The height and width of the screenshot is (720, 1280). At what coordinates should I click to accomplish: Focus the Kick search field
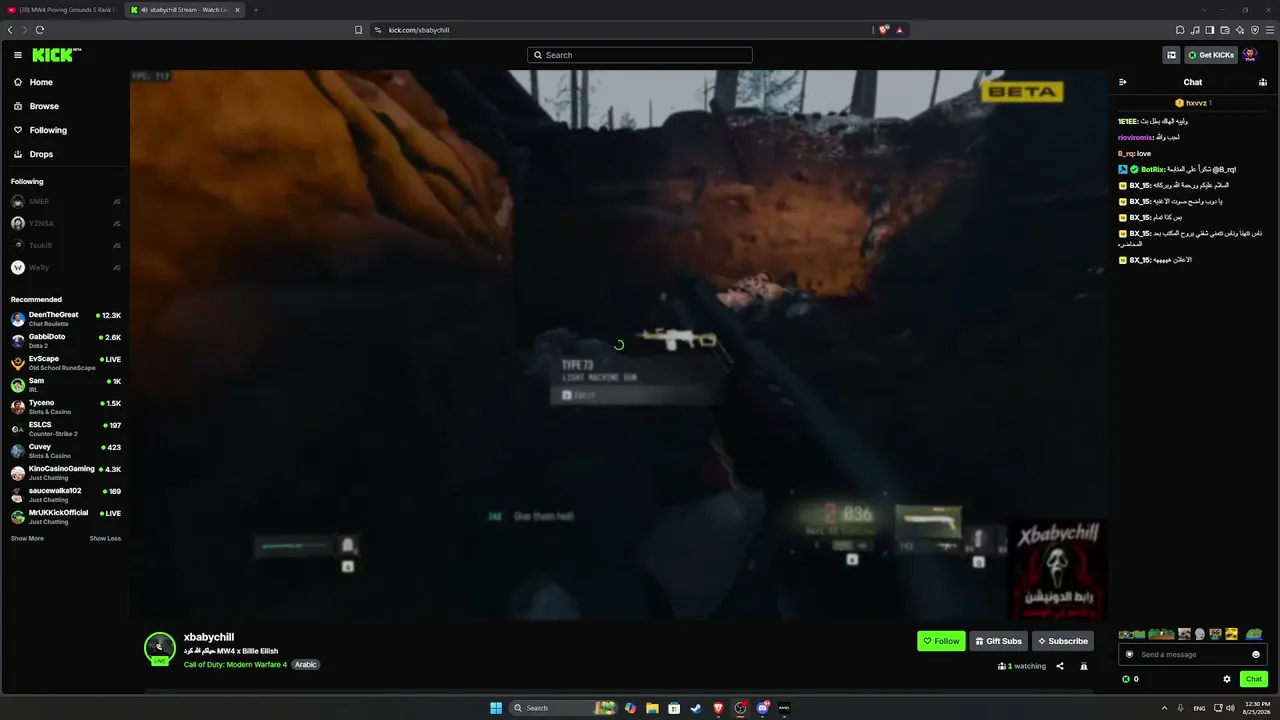640,55
